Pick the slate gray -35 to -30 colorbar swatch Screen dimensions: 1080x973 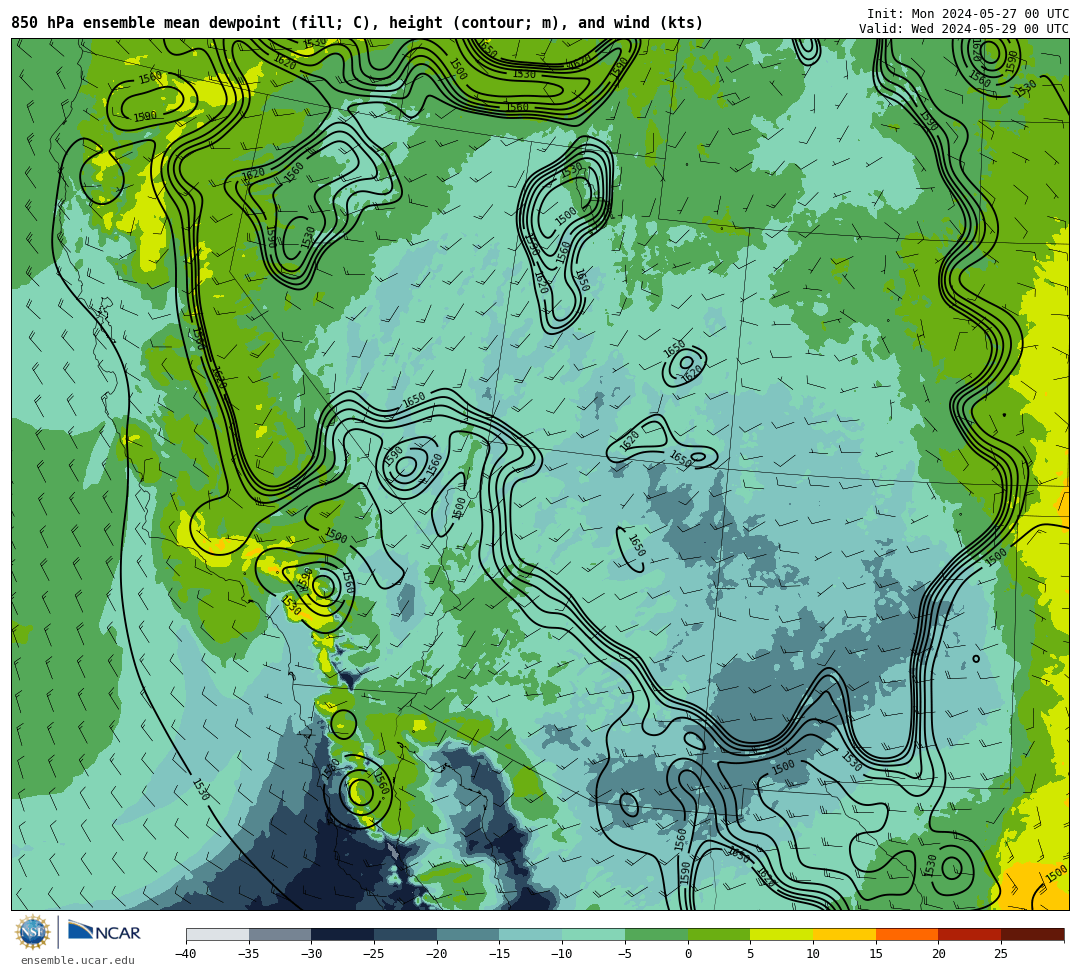coord(280,934)
